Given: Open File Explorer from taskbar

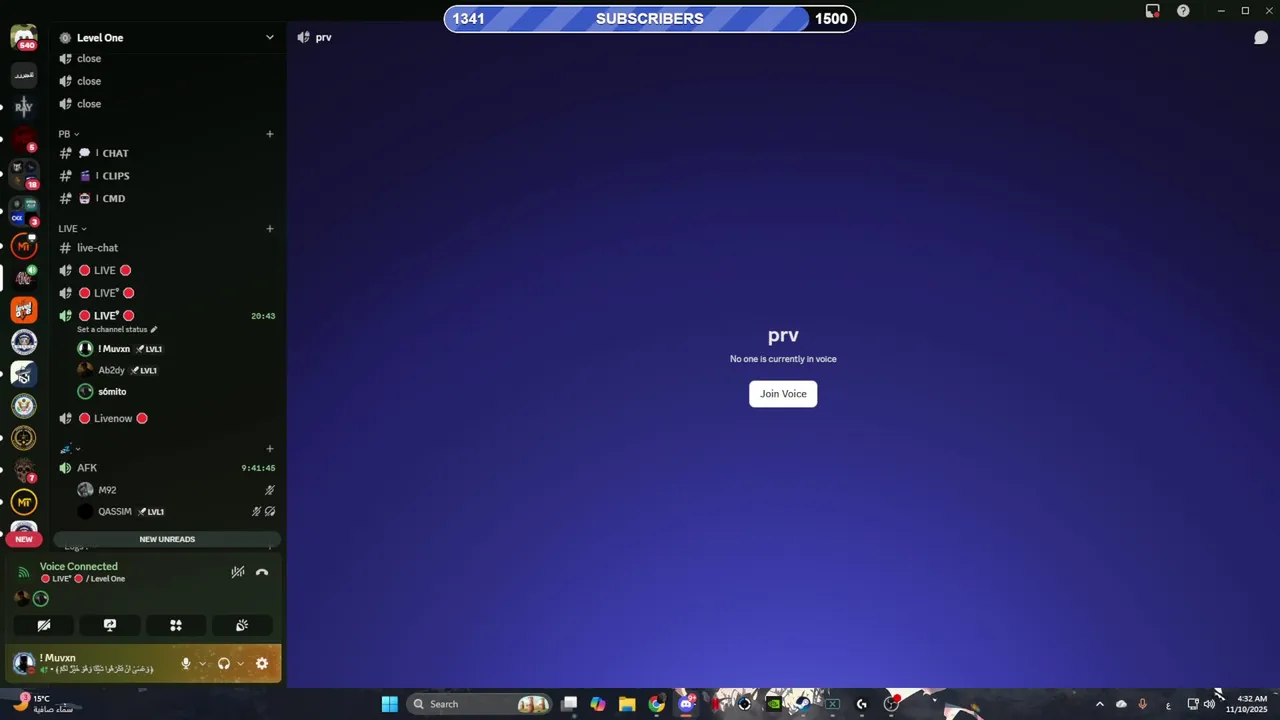Looking at the screenshot, I should pyautogui.click(x=627, y=704).
